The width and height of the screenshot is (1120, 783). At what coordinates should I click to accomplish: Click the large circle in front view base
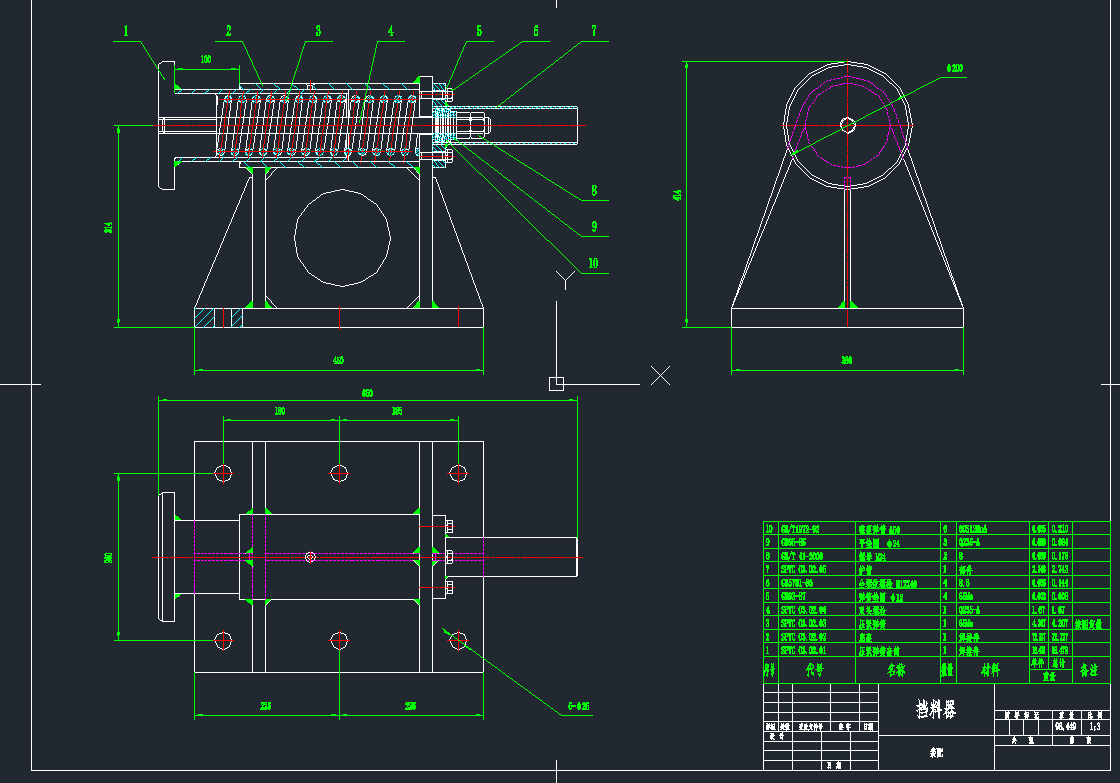(x=342, y=236)
